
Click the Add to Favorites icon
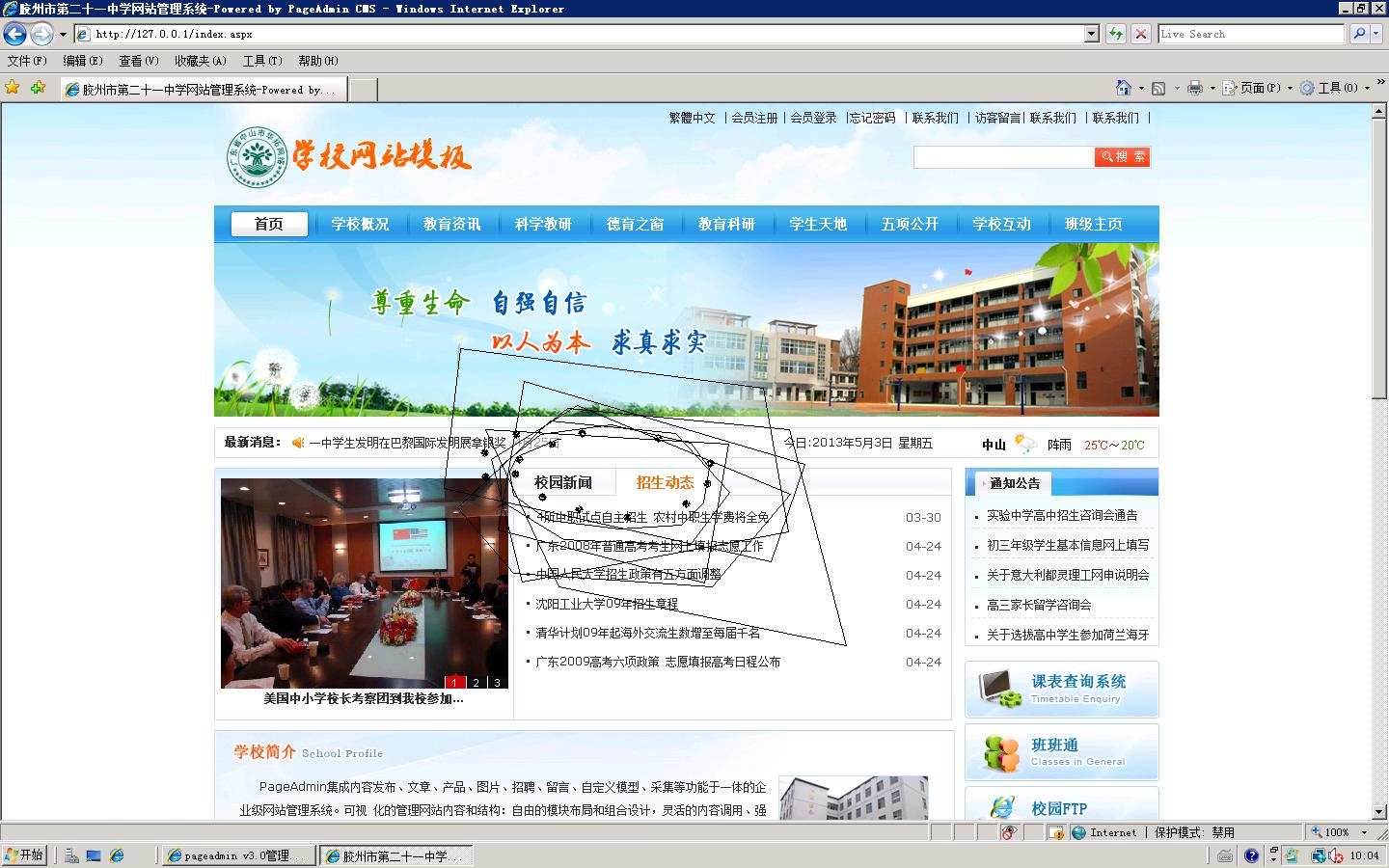point(38,88)
